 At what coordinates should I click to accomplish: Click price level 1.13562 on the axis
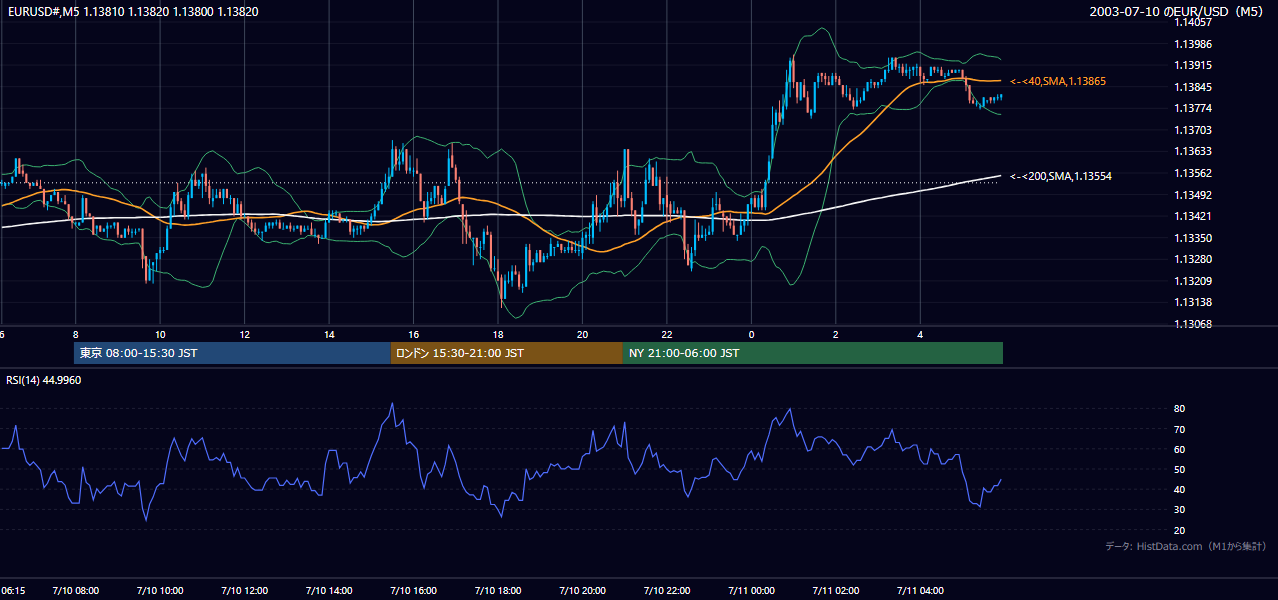coord(1194,173)
